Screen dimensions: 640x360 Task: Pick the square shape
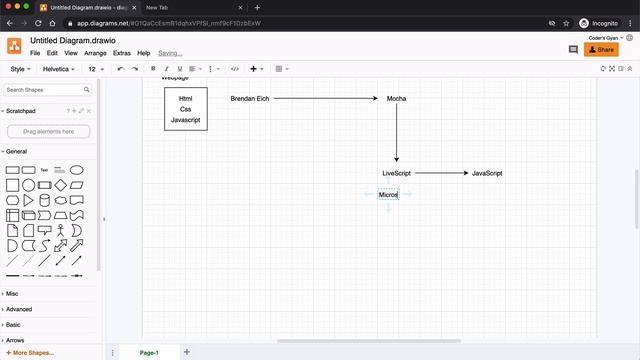pos(12,185)
